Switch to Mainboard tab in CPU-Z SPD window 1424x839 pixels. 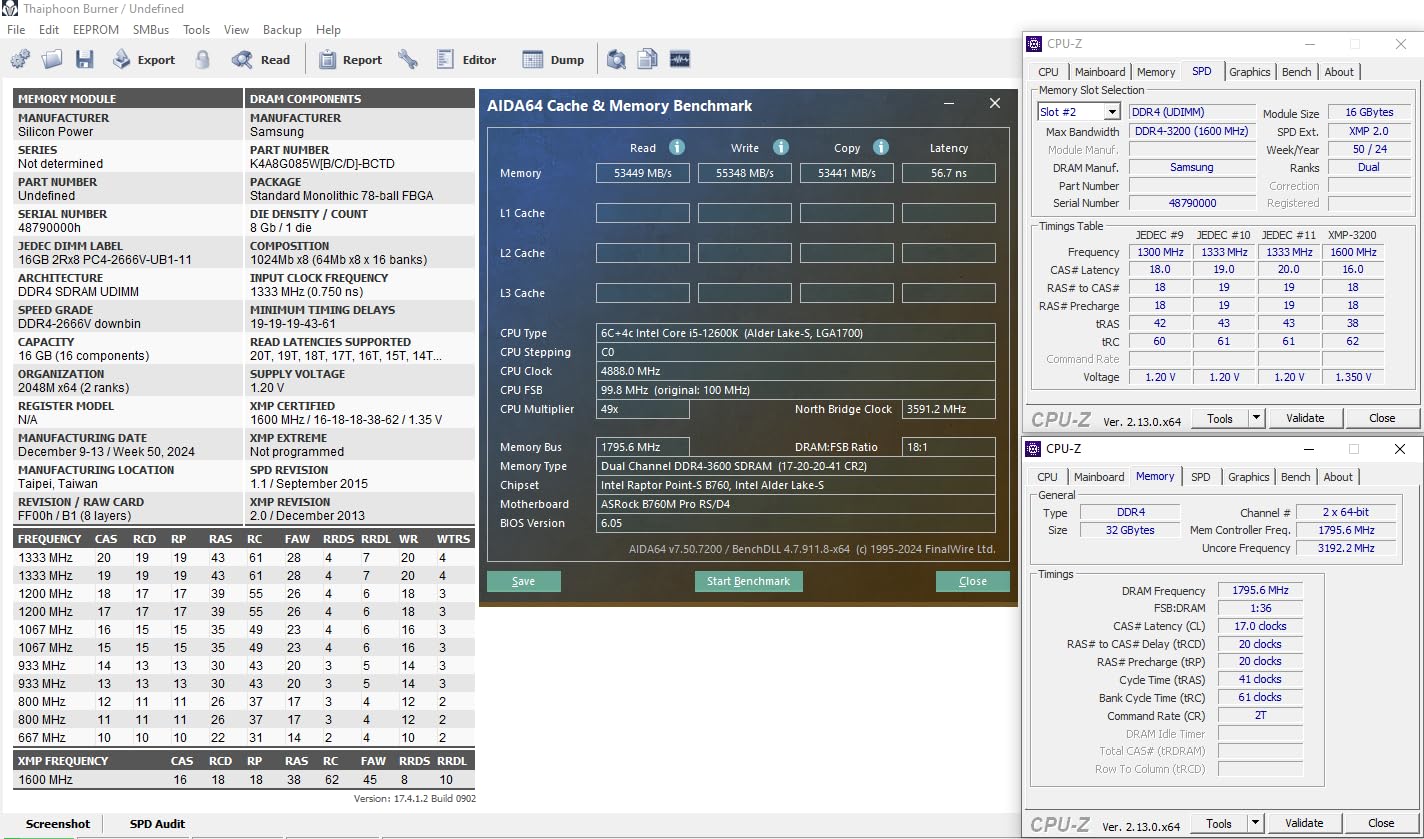(1100, 72)
